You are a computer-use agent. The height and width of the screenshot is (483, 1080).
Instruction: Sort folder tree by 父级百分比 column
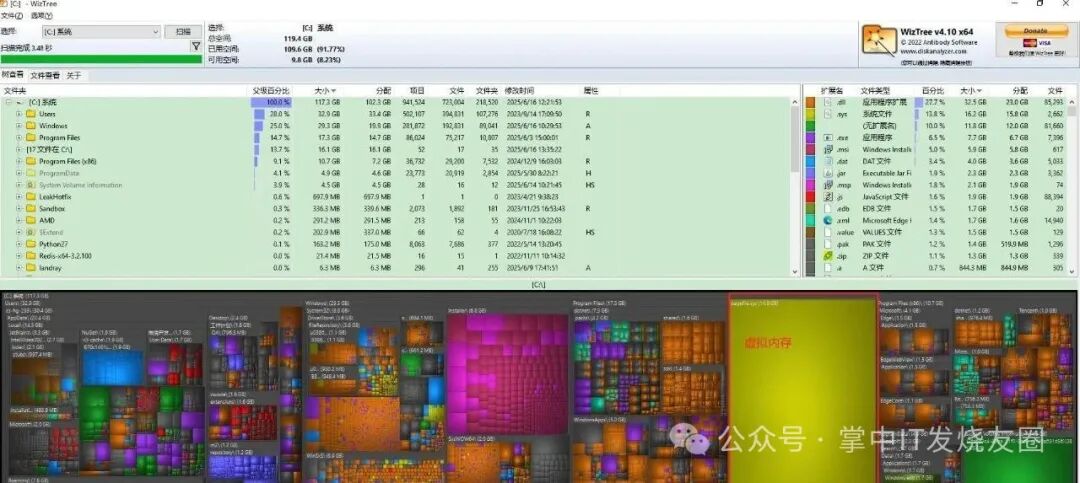270,90
